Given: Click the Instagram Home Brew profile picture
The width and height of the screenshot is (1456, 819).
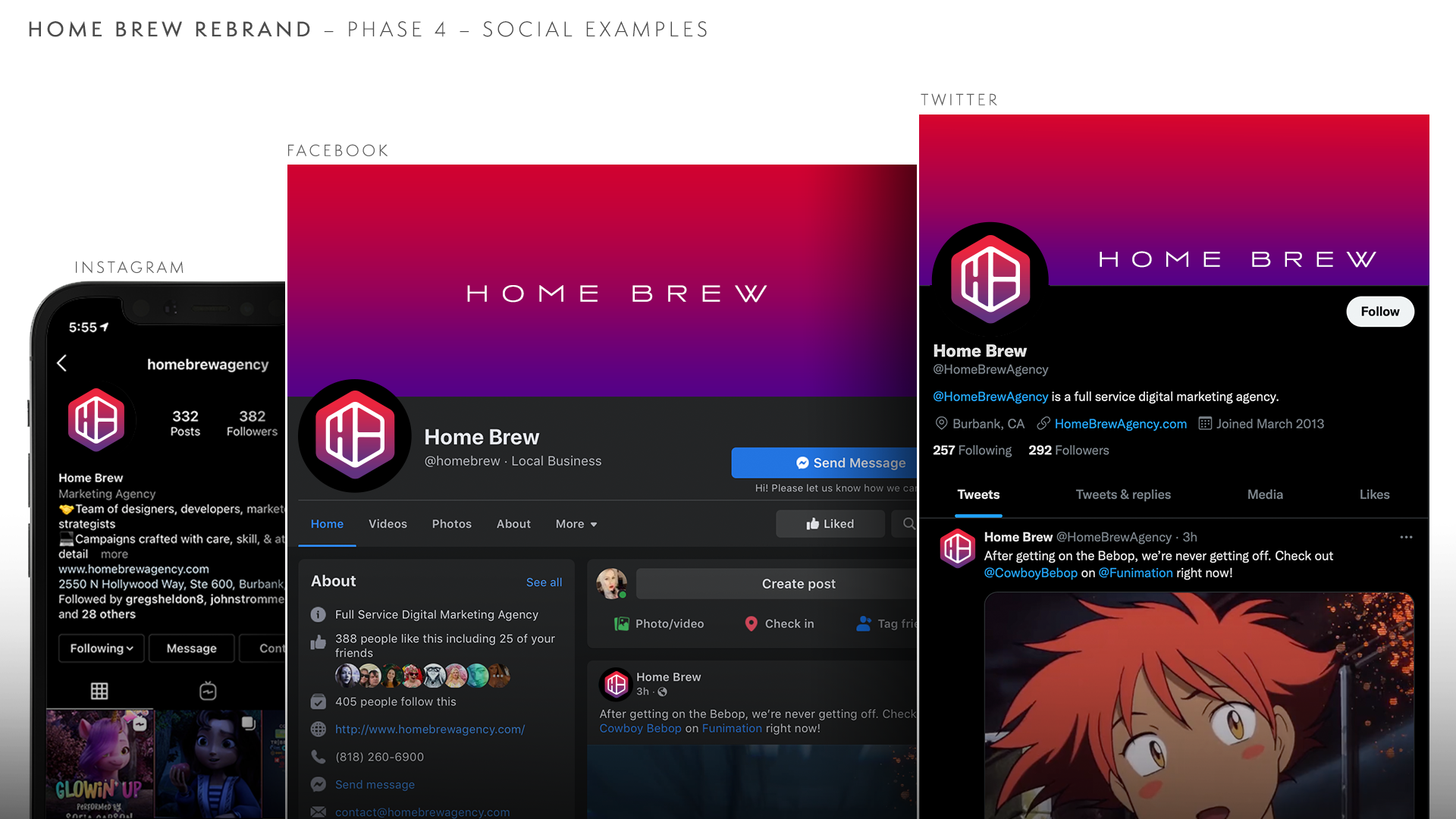Looking at the screenshot, I should 96,419.
